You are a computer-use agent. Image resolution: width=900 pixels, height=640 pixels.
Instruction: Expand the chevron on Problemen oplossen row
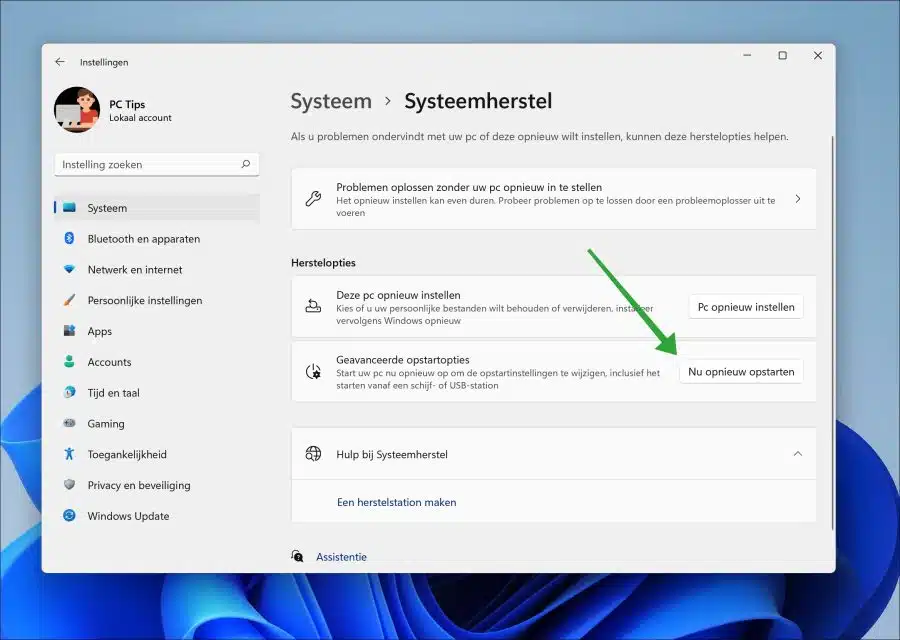coord(798,199)
